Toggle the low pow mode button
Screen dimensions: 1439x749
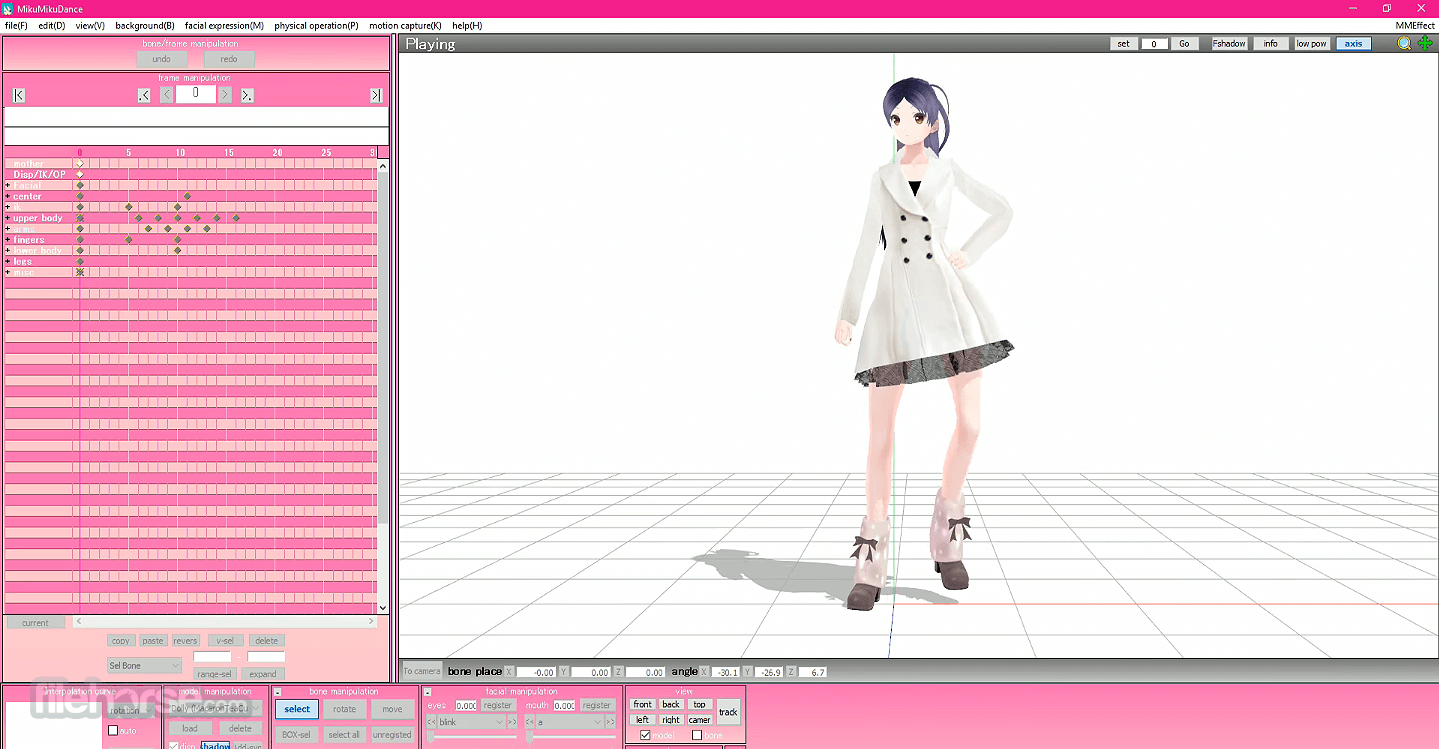(x=1312, y=44)
